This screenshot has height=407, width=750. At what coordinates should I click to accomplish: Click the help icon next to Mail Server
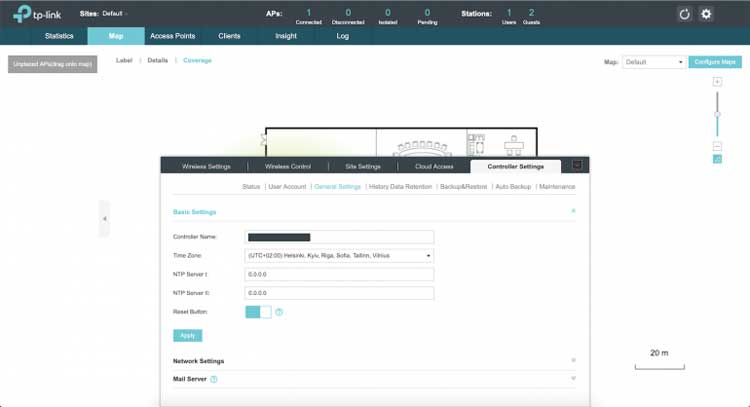click(214, 379)
